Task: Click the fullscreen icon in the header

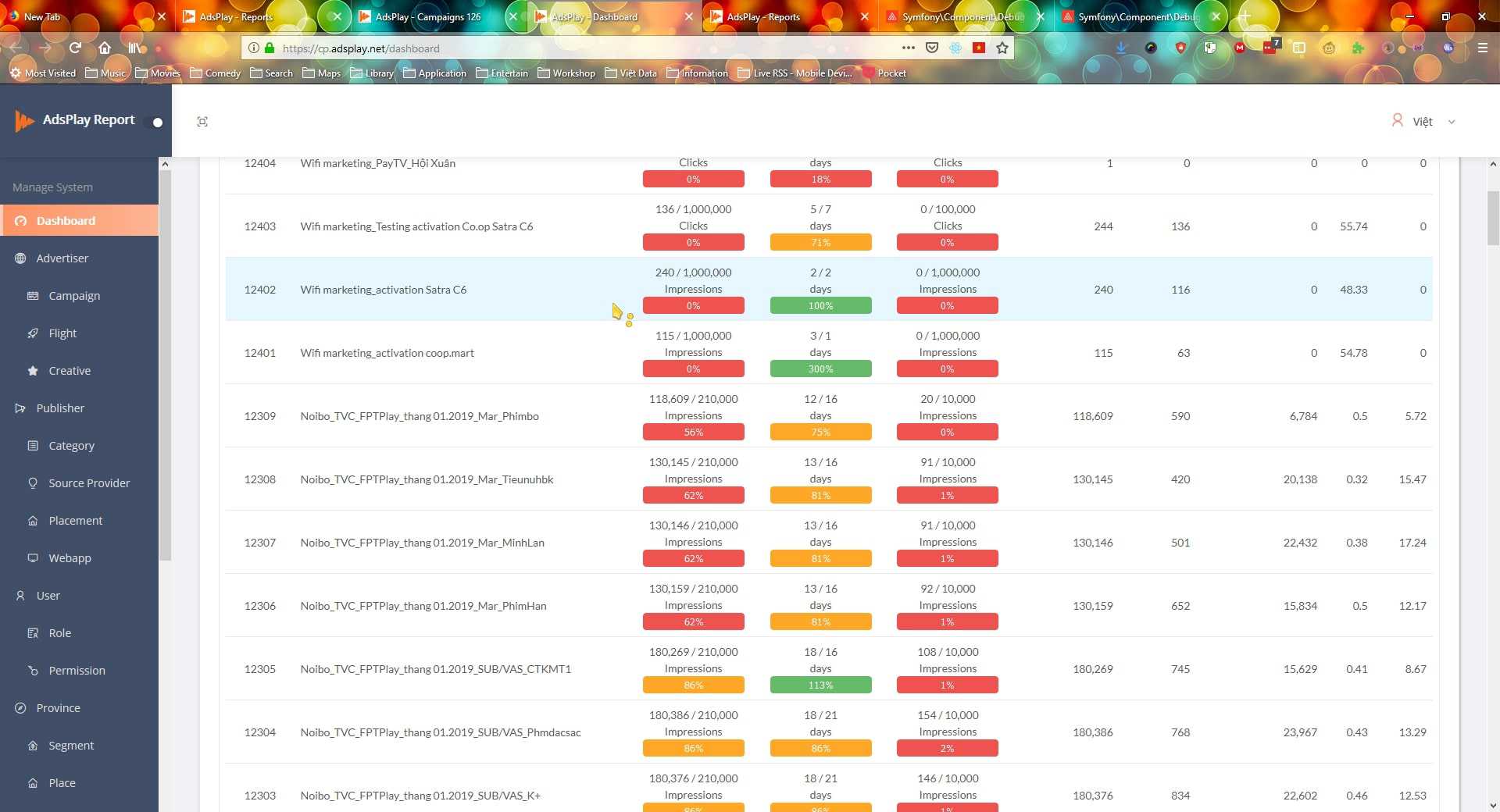Action: coord(202,122)
